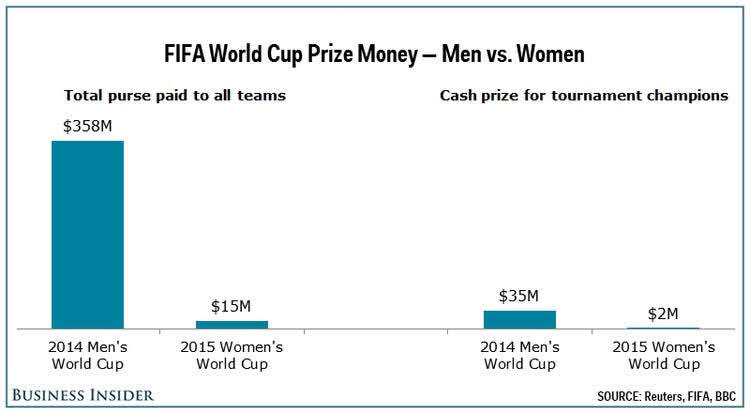Select the tiny $2M women's champions bar

coord(662,327)
